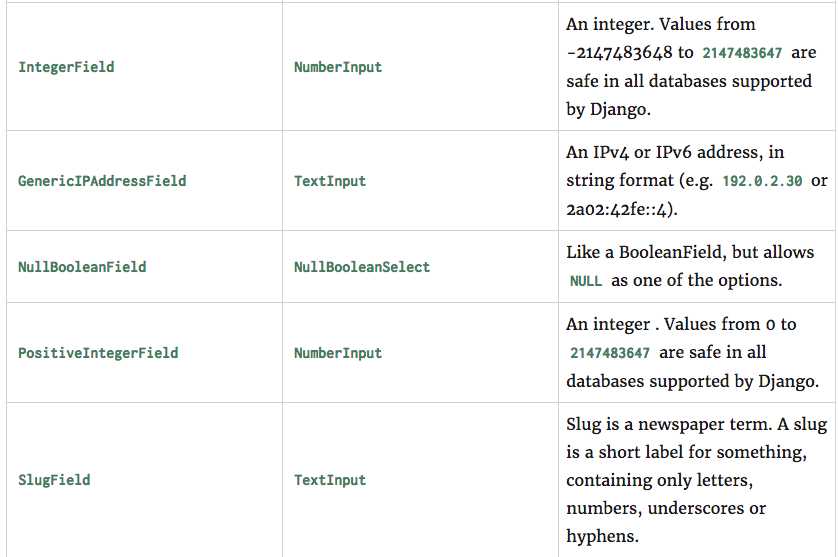Click the 'Like a BooleanField' description
Viewport: 839px width, 557px height.
pos(646,252)
